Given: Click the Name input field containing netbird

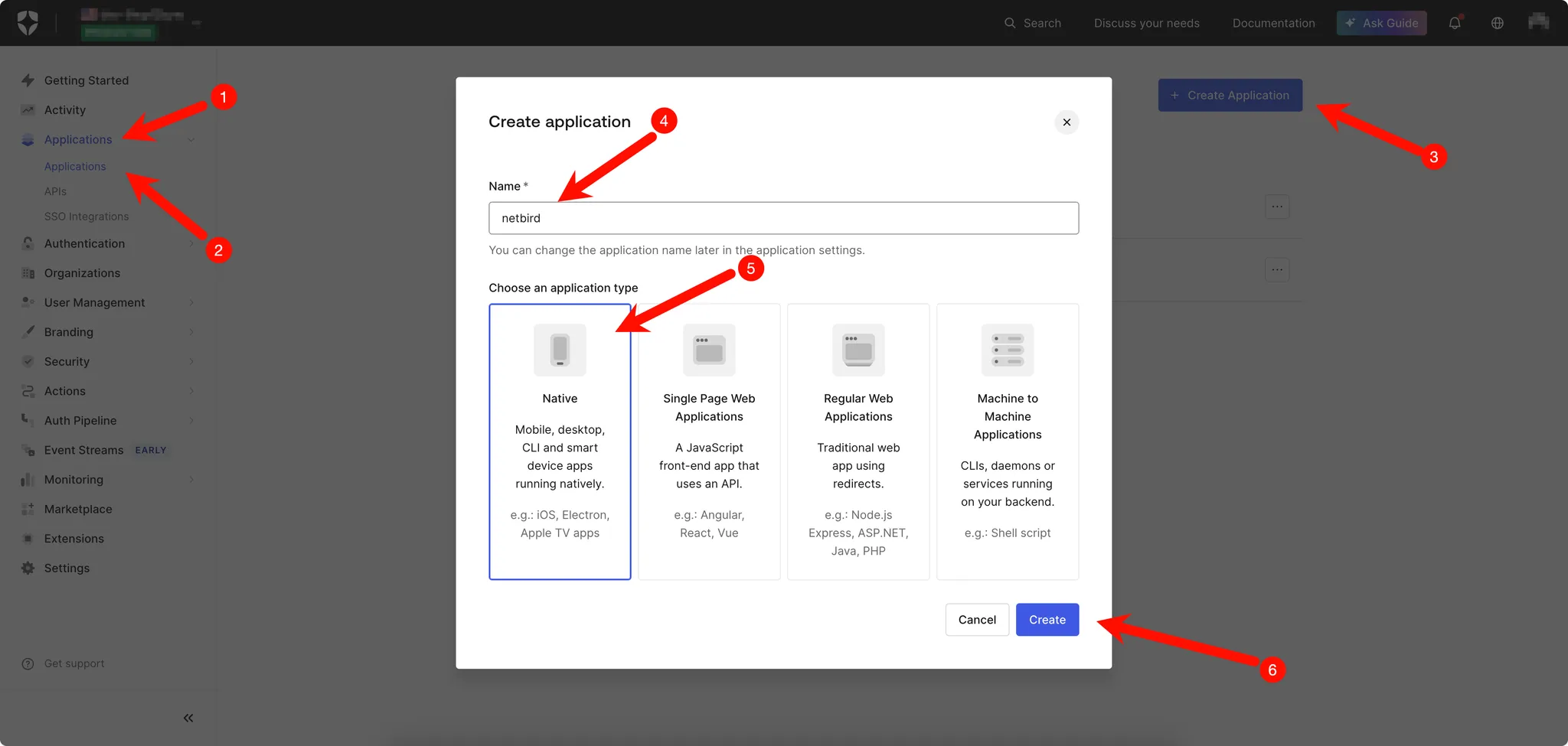Looking at the screenshot, I should coord(784,218).
